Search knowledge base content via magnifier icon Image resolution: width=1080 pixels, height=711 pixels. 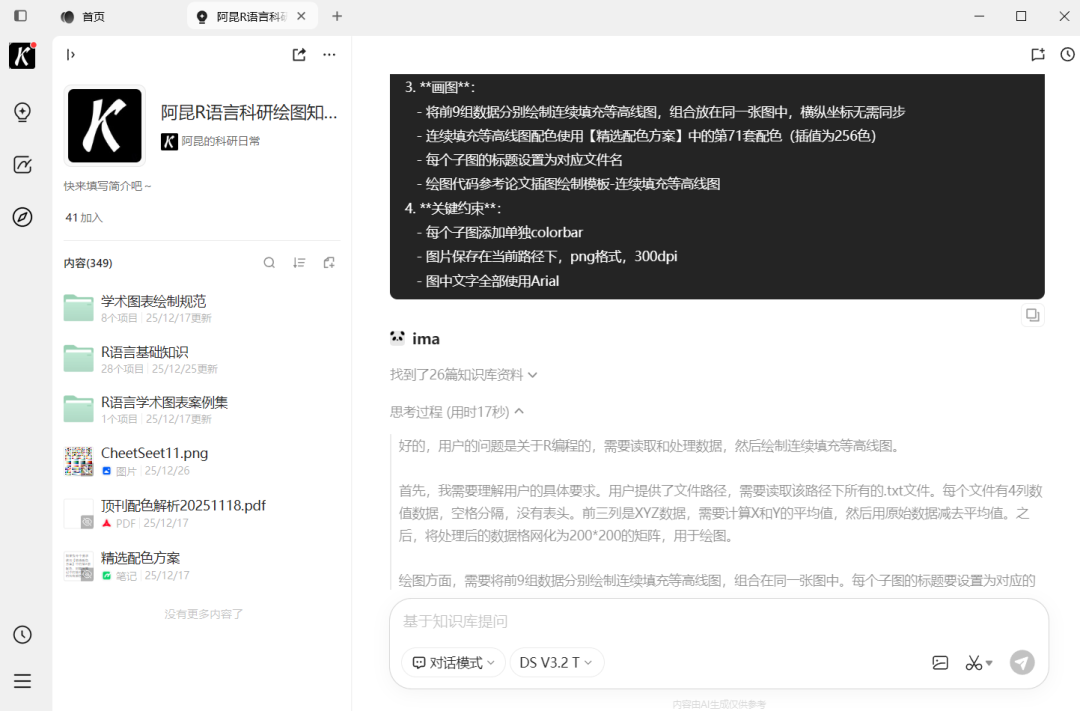point(269,262)
